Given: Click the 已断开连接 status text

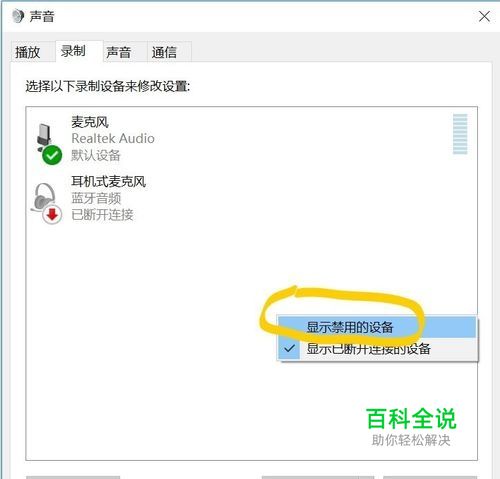Looking at the screenshot, I should (102, 215).
